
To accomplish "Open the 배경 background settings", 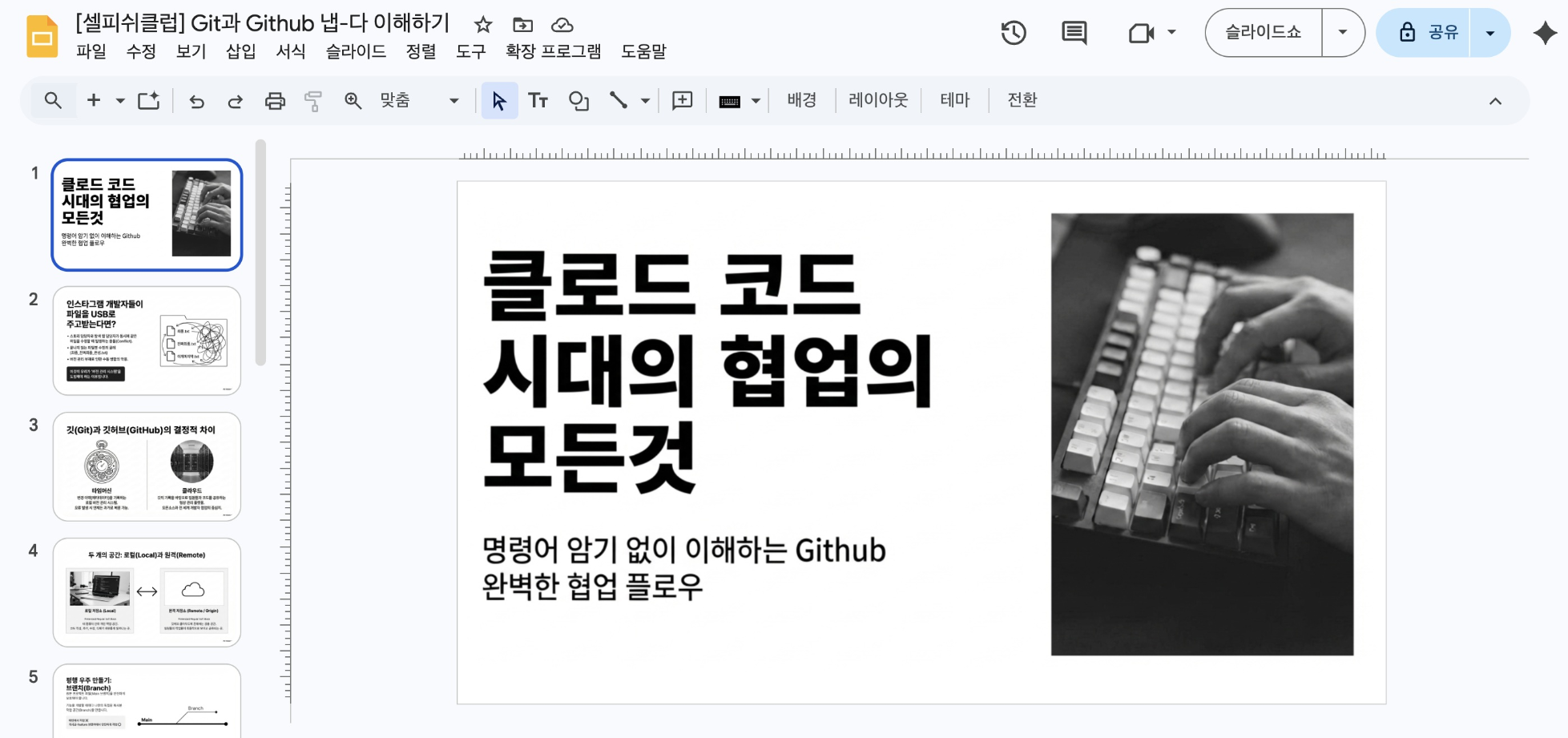I will tap(801, 100).
